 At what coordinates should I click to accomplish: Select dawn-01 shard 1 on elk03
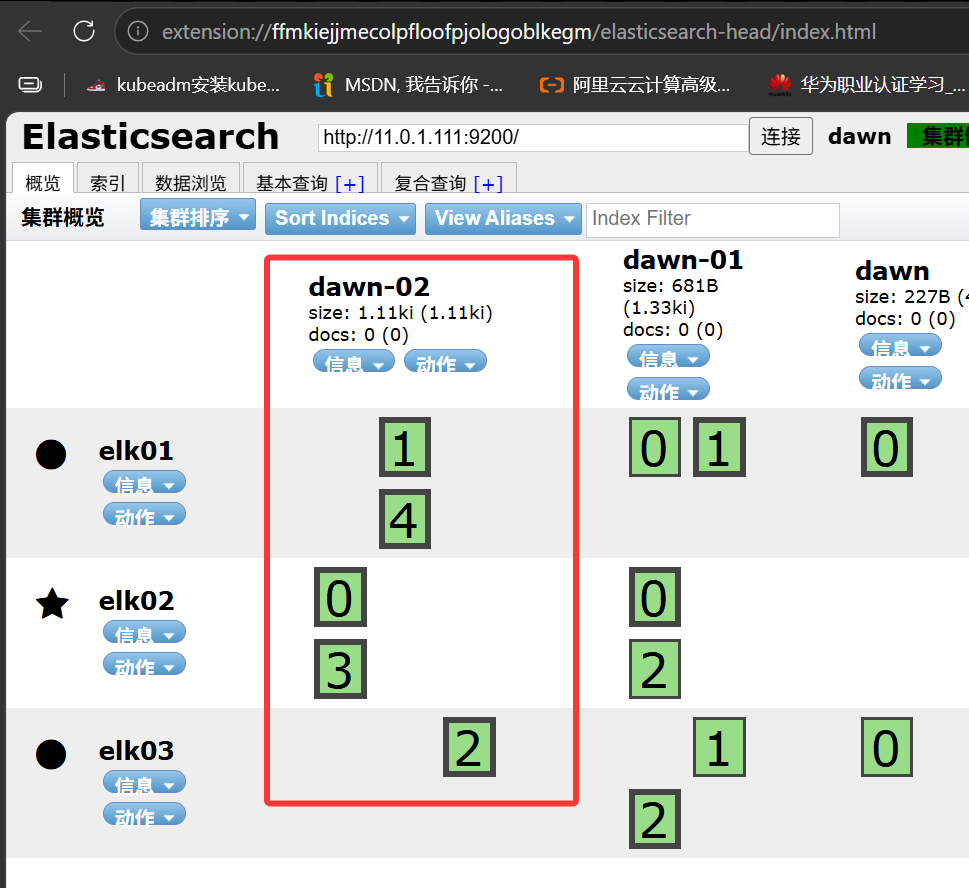click(719, 747)
